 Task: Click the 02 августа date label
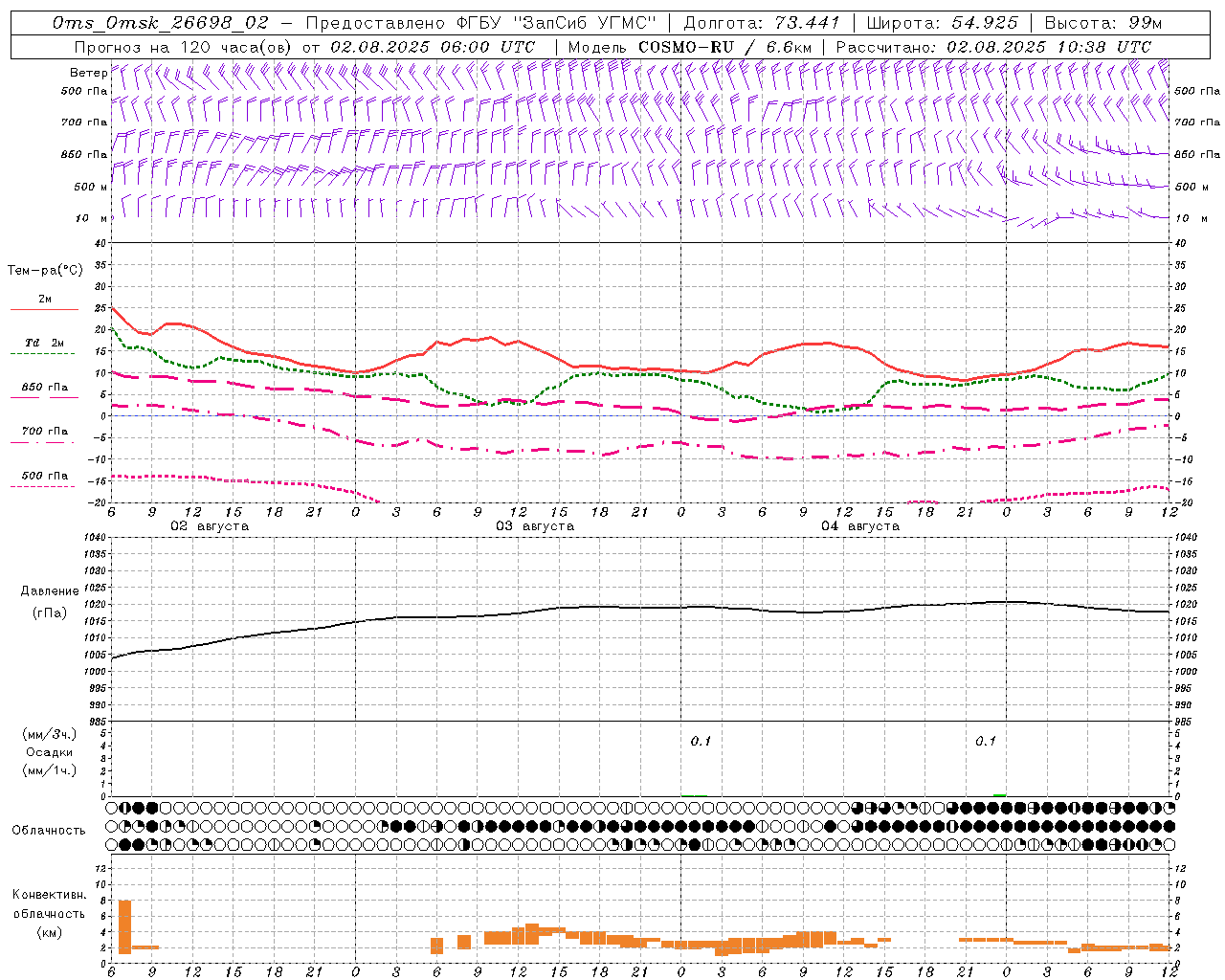click(210, 526)
